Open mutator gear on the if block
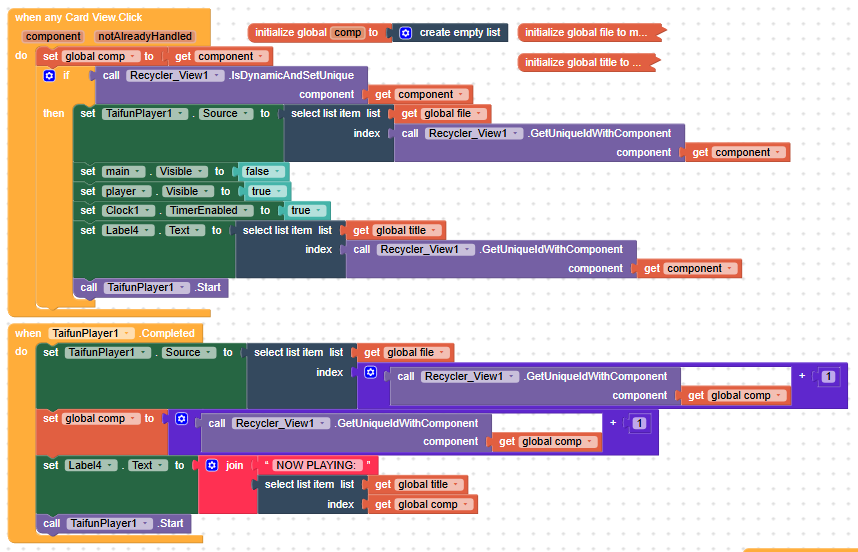Viewport: 858px width, 552px height. [49, 75]
